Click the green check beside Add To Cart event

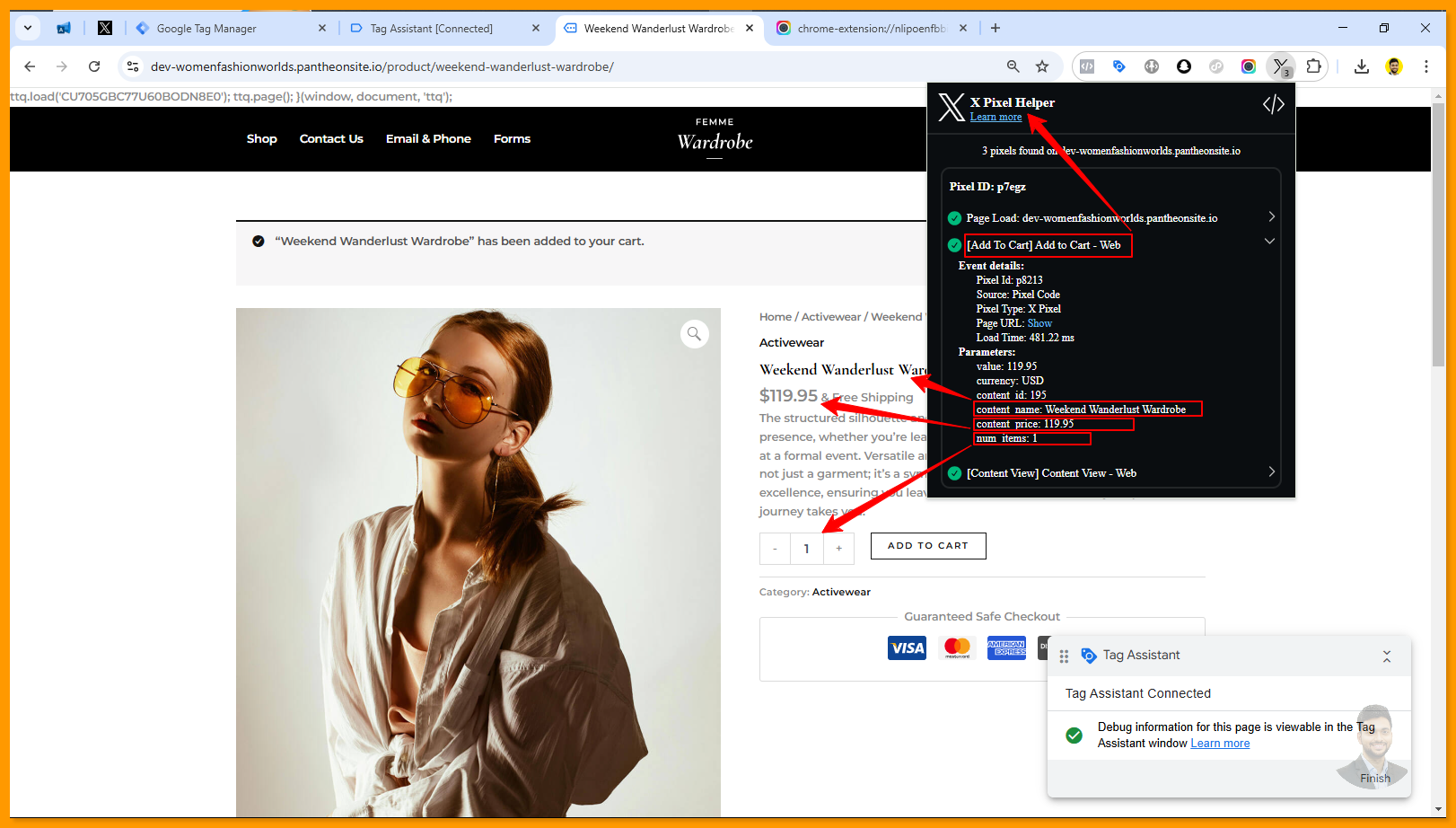pyautogui.click(x=954, y=245)
